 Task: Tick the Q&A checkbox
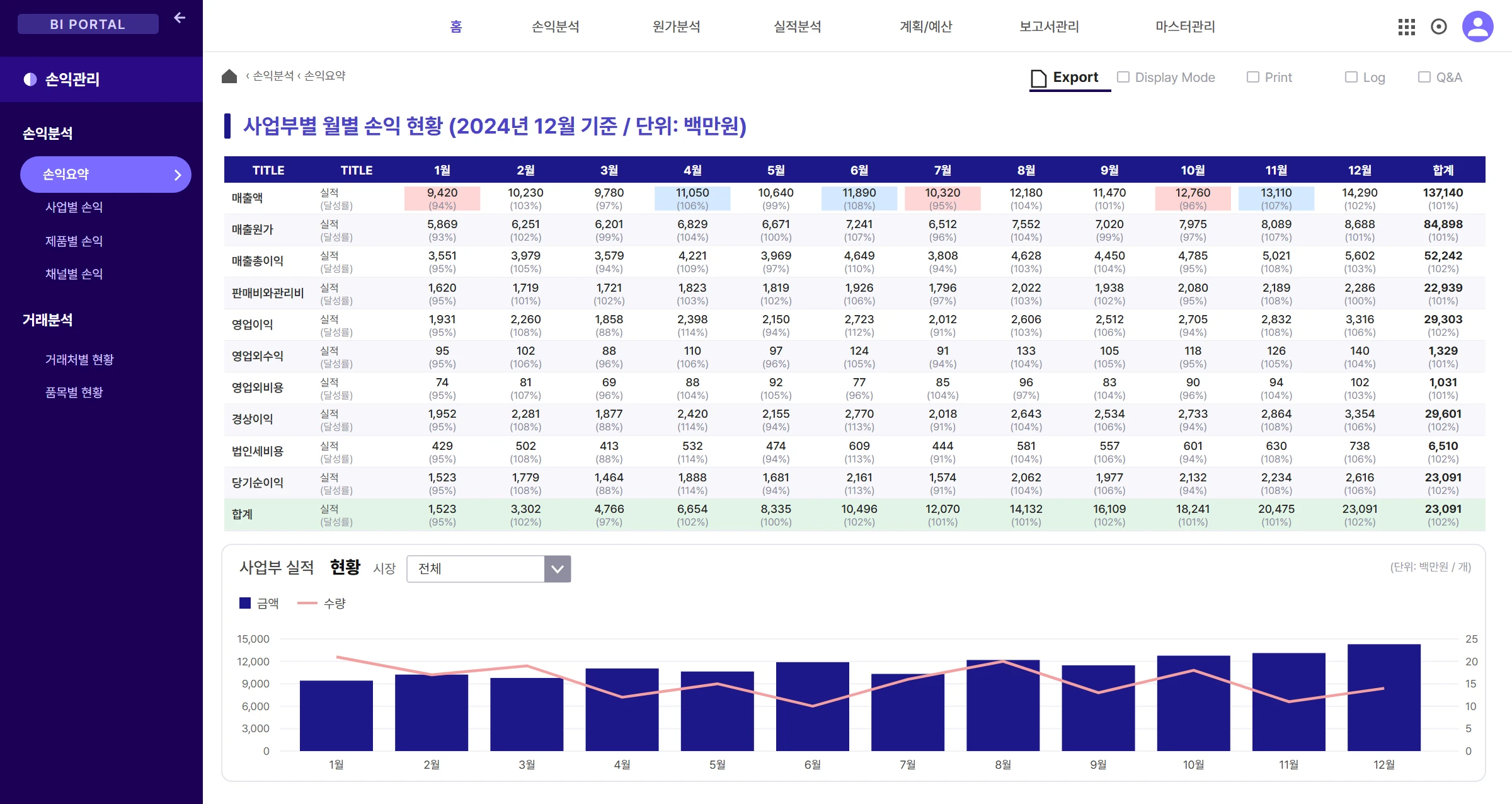coord(1424,77)
